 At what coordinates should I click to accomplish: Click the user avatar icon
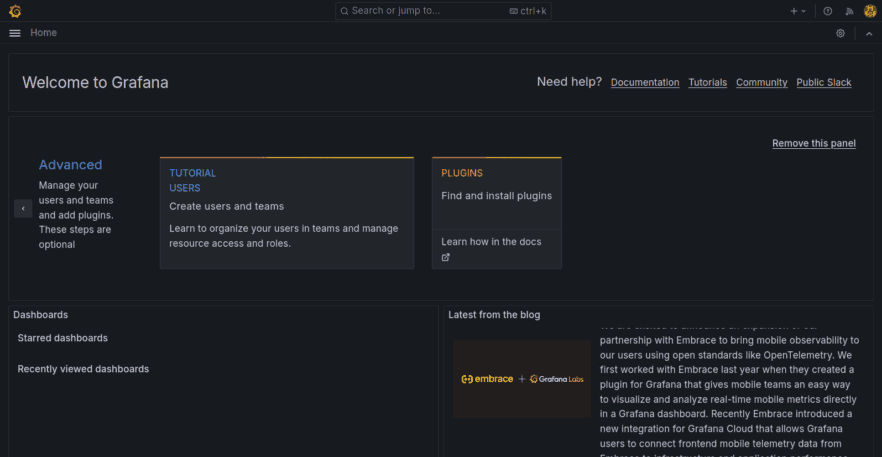pos(870,11)
